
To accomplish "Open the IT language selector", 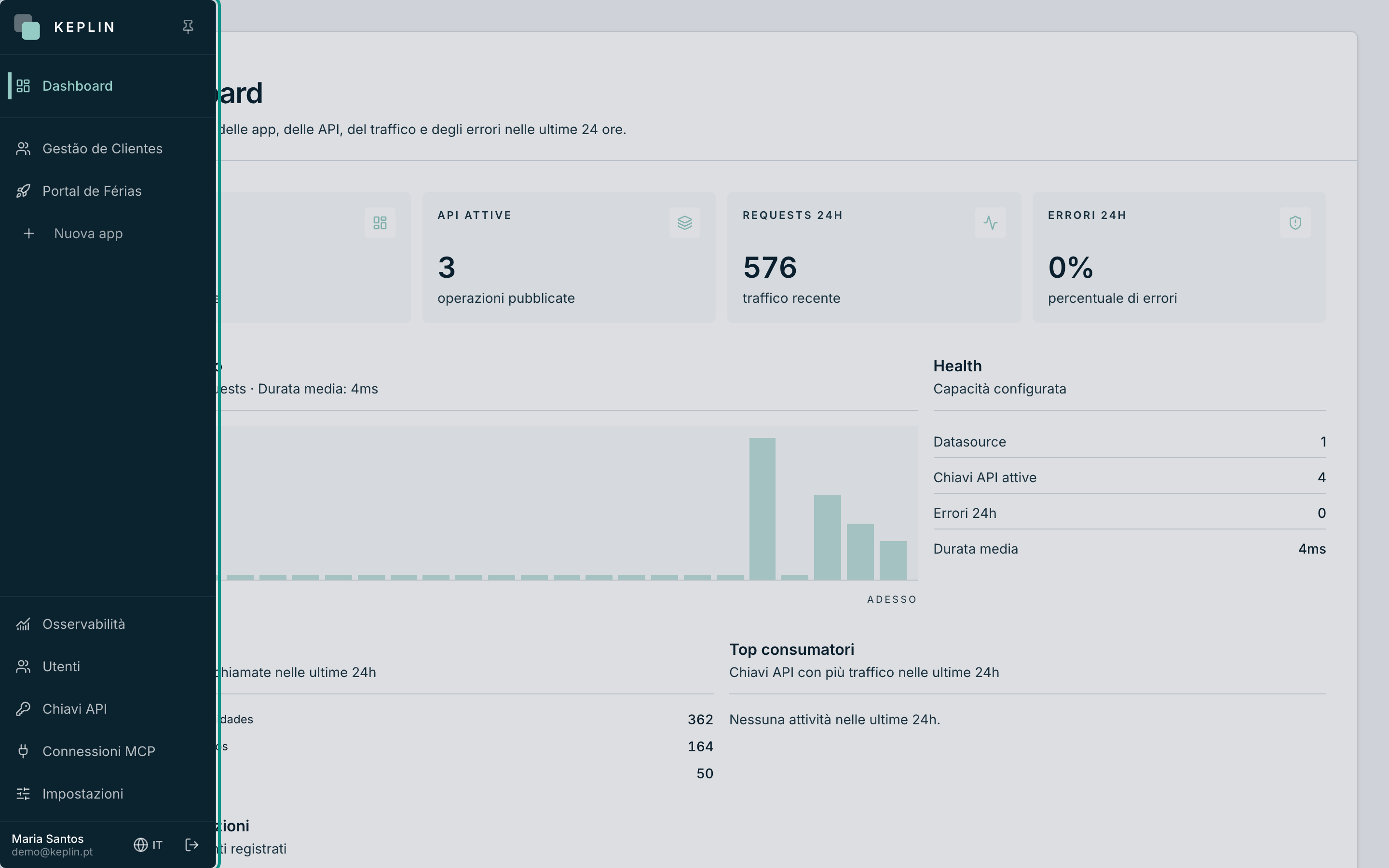I will [x=148, y=845].
